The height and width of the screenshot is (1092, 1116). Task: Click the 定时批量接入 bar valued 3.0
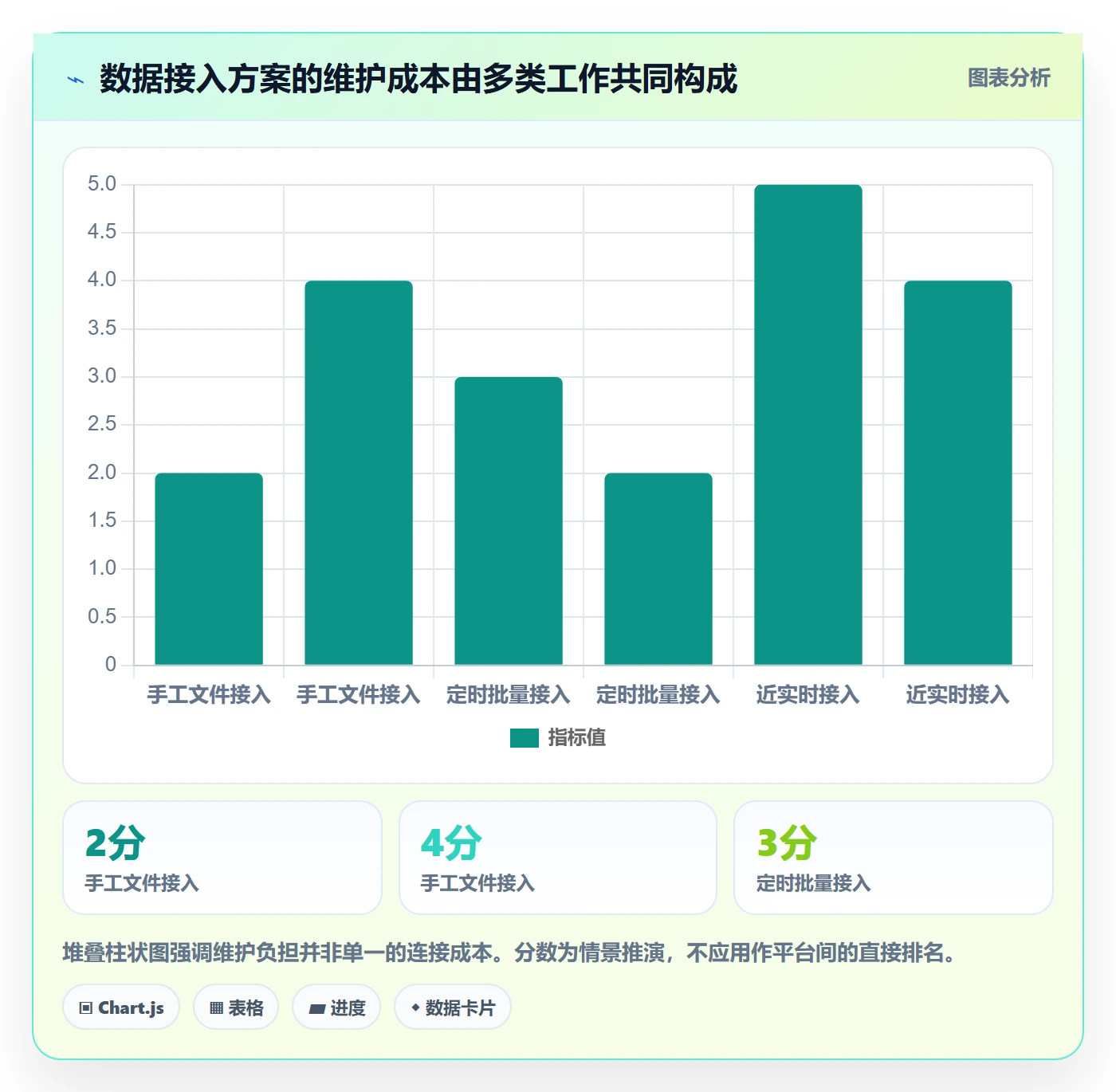(x=509, y=520)
